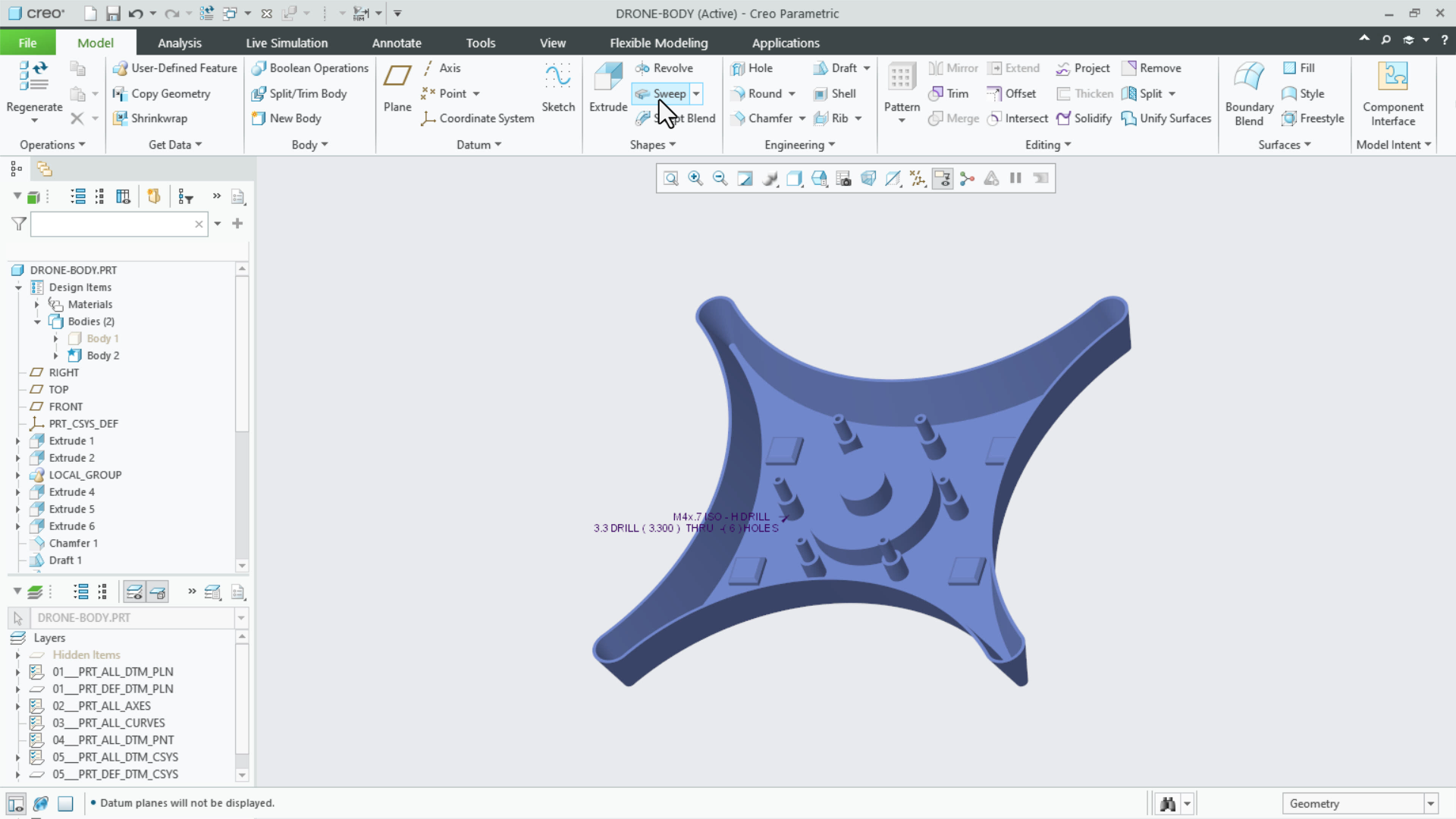
Task: Toggle the spin center display
Action: 967,178
